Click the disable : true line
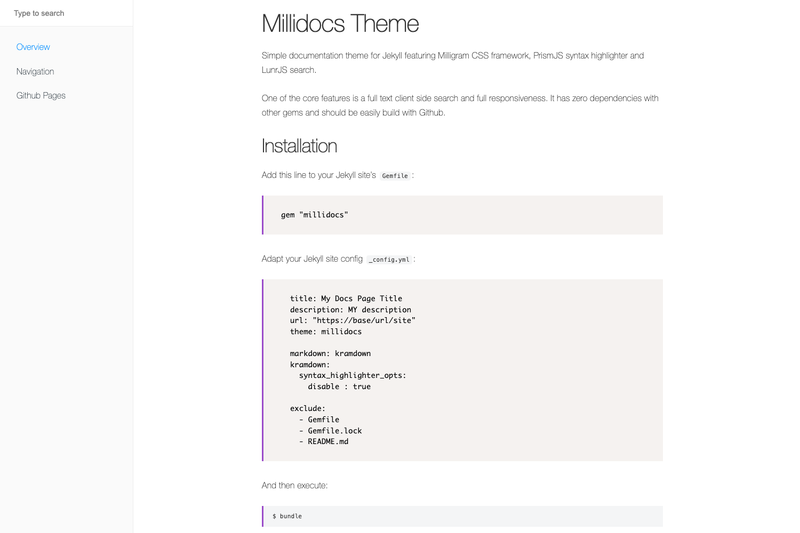This screenshot has height=533, width=800. click(339, 387)
